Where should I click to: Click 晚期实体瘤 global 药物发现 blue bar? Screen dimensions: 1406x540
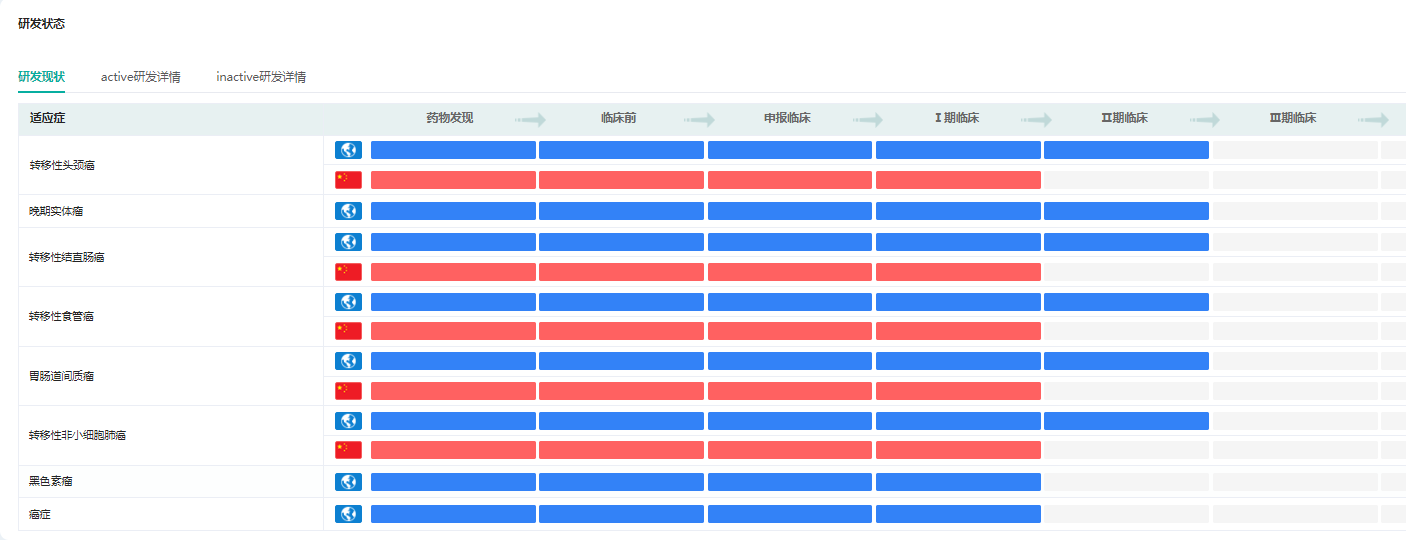(453, 211)
